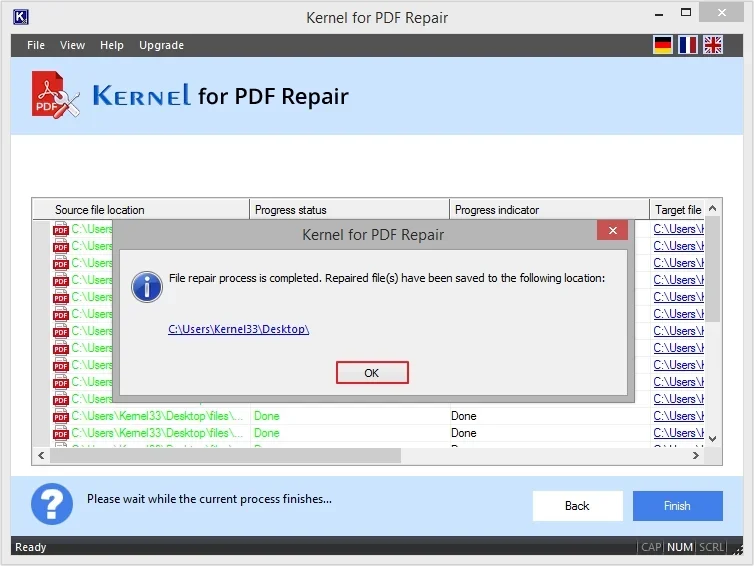Click the Kernel app icon in title bar

point(20,17)
